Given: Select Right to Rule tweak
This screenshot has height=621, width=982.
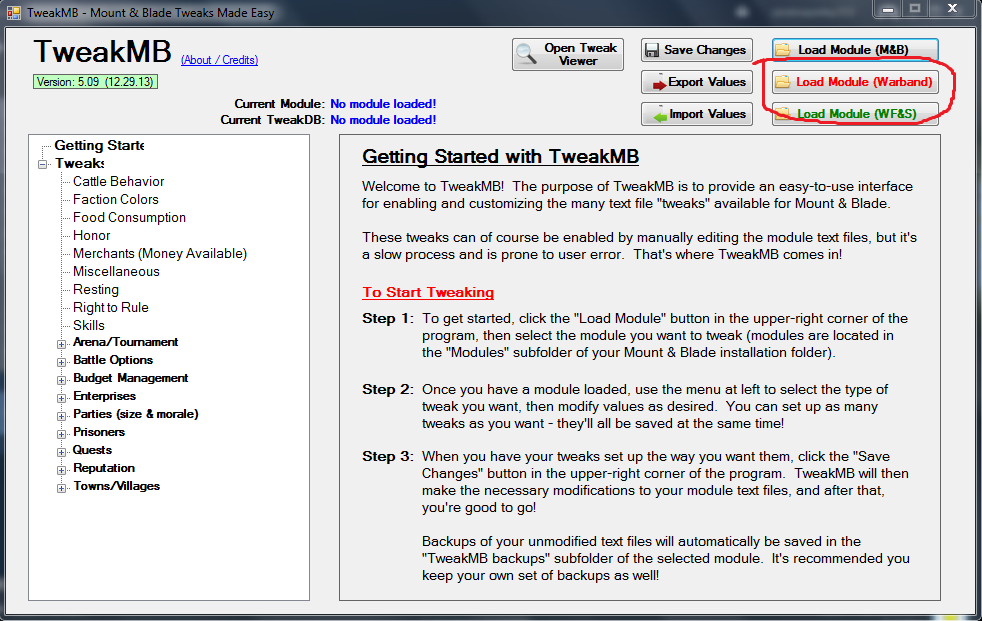Looking at the screenshot, I should (x=111, y=307).
